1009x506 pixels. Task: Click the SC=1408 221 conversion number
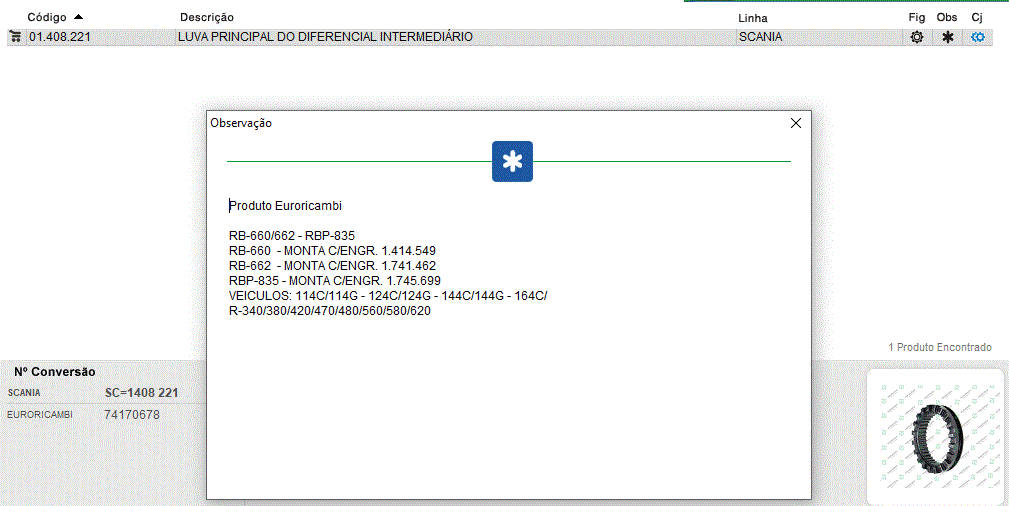coord(141,393)
